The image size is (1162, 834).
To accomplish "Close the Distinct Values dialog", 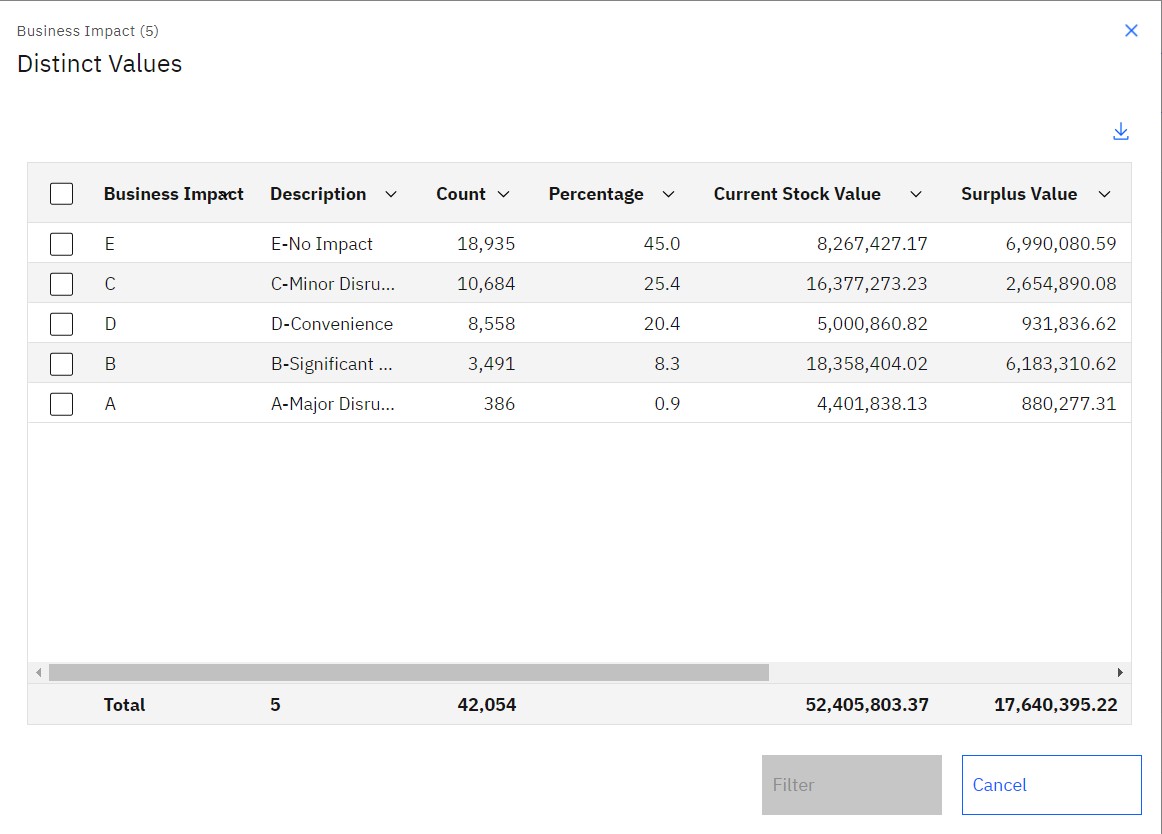I will [x=1131, y=30].
